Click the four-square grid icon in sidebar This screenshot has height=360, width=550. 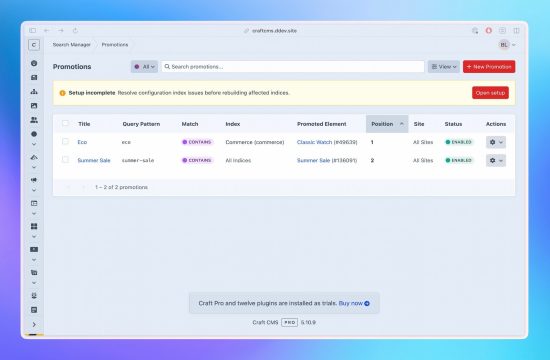pyautogui.click(x=34, y=226)
